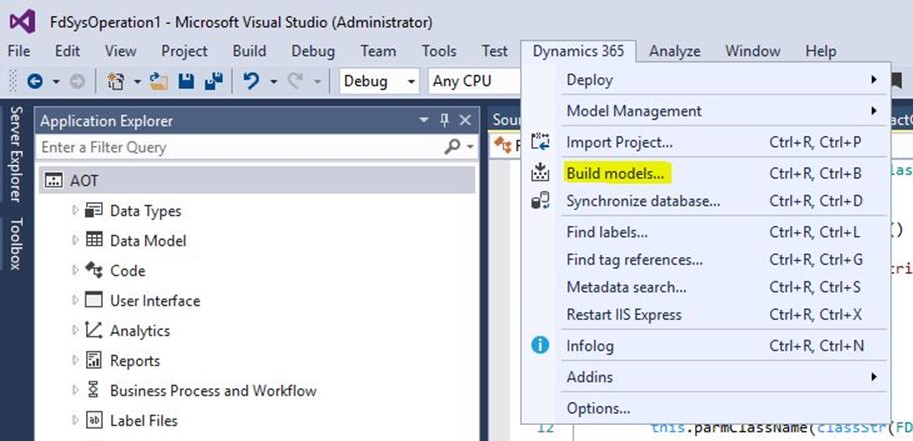Open the Edit menu
This screenshot has width=913, height=441.
point(68,51)
